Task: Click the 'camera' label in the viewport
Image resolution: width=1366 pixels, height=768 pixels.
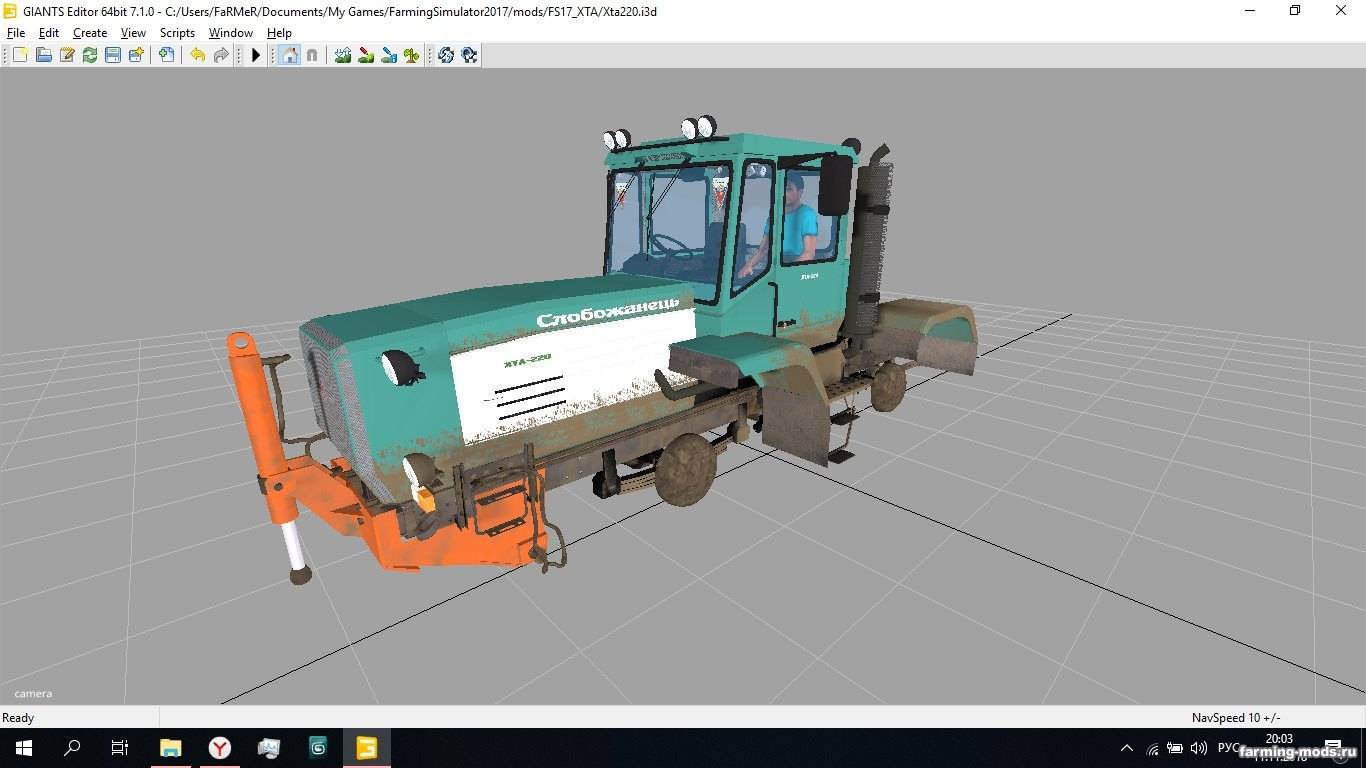Action: (33, 693)
